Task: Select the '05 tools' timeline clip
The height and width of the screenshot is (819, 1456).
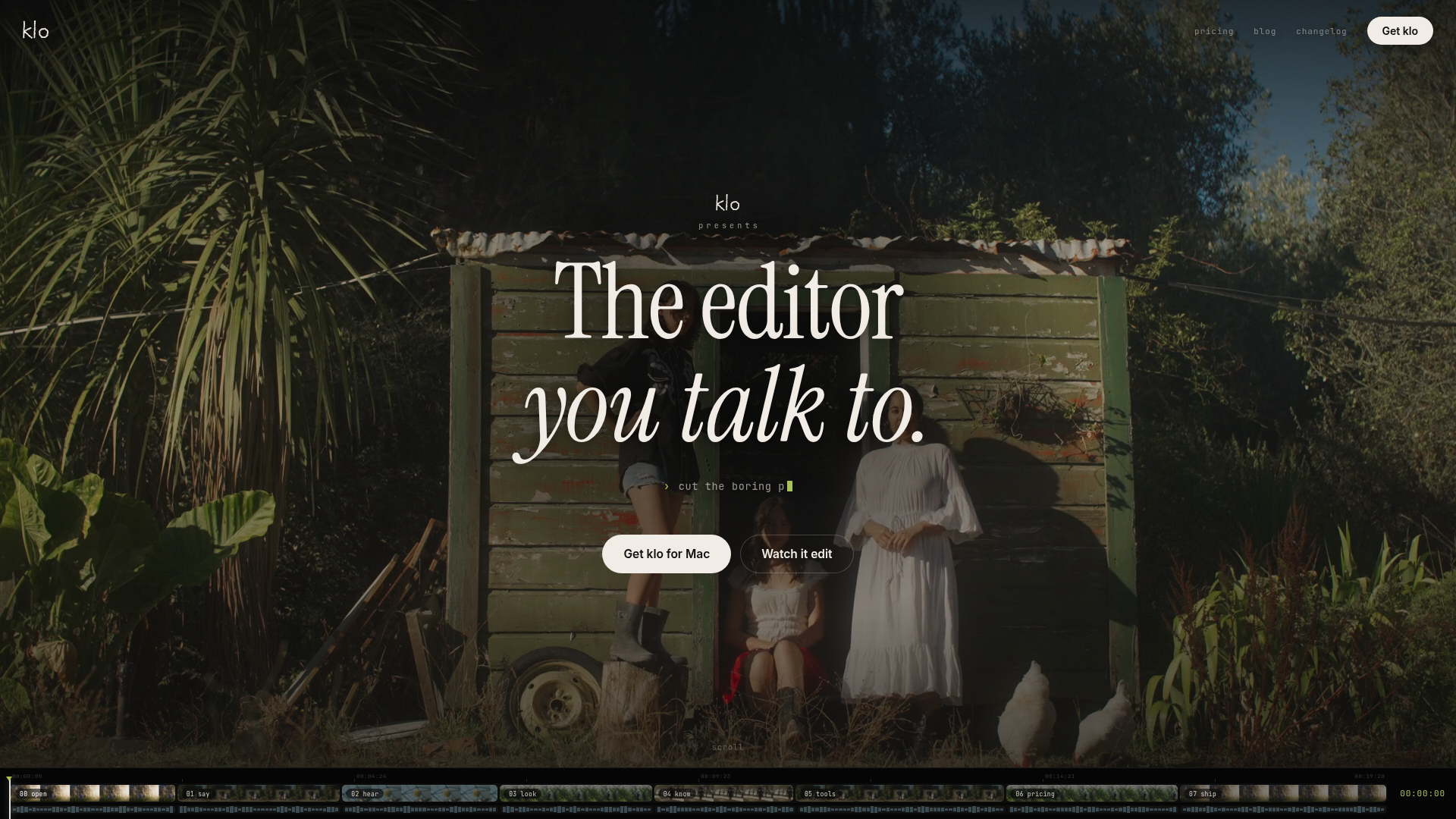Action: (900, 793)
